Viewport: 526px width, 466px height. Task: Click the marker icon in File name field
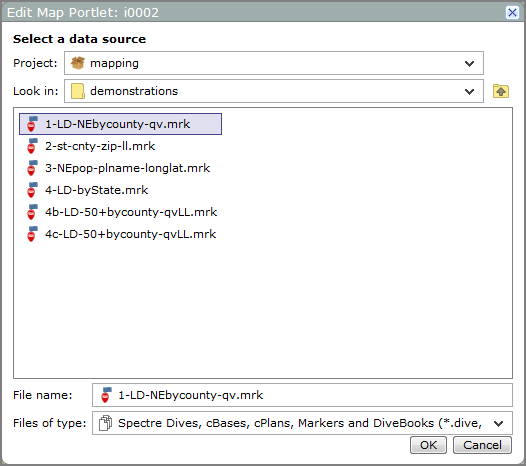[106, 395]
